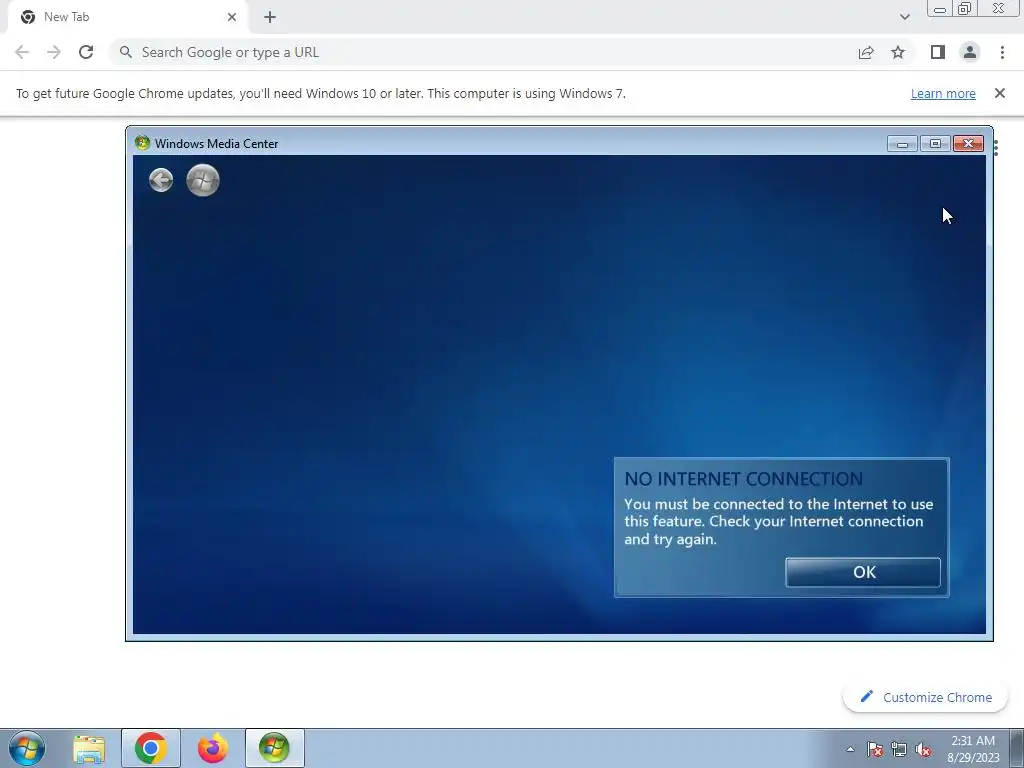
Task: Open muted volume tray icon
Action: click(923, 749)
